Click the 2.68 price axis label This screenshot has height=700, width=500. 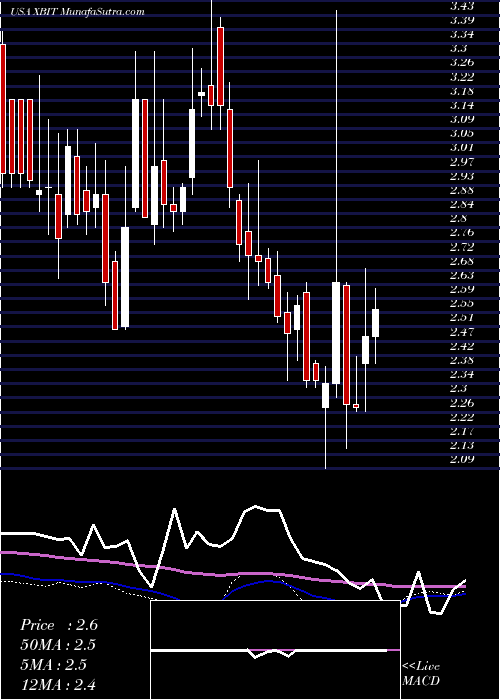click(462, 261)
